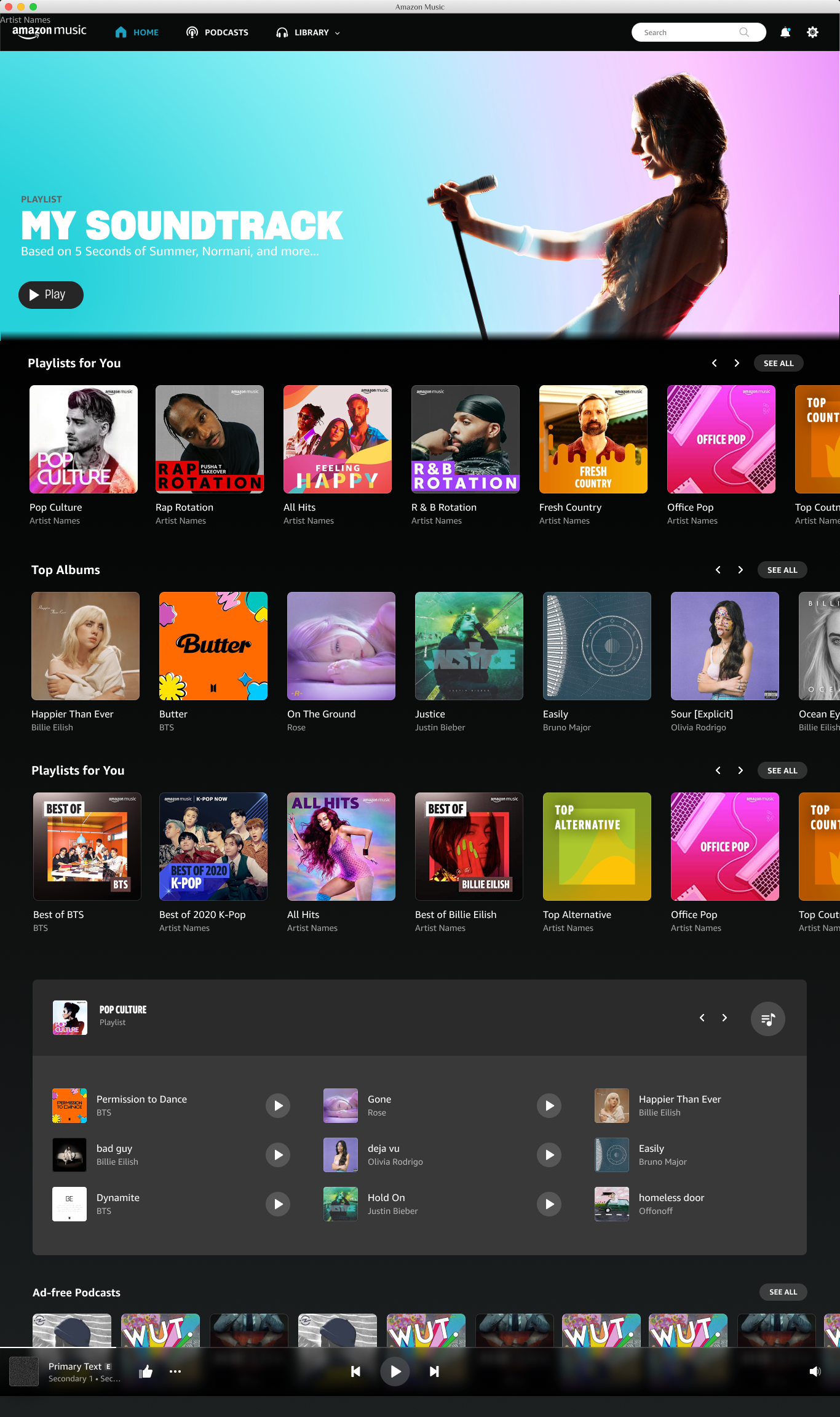Open the Fresh Country playlist cover
This screenshot has width=840, height=1417.
[593, 439]
